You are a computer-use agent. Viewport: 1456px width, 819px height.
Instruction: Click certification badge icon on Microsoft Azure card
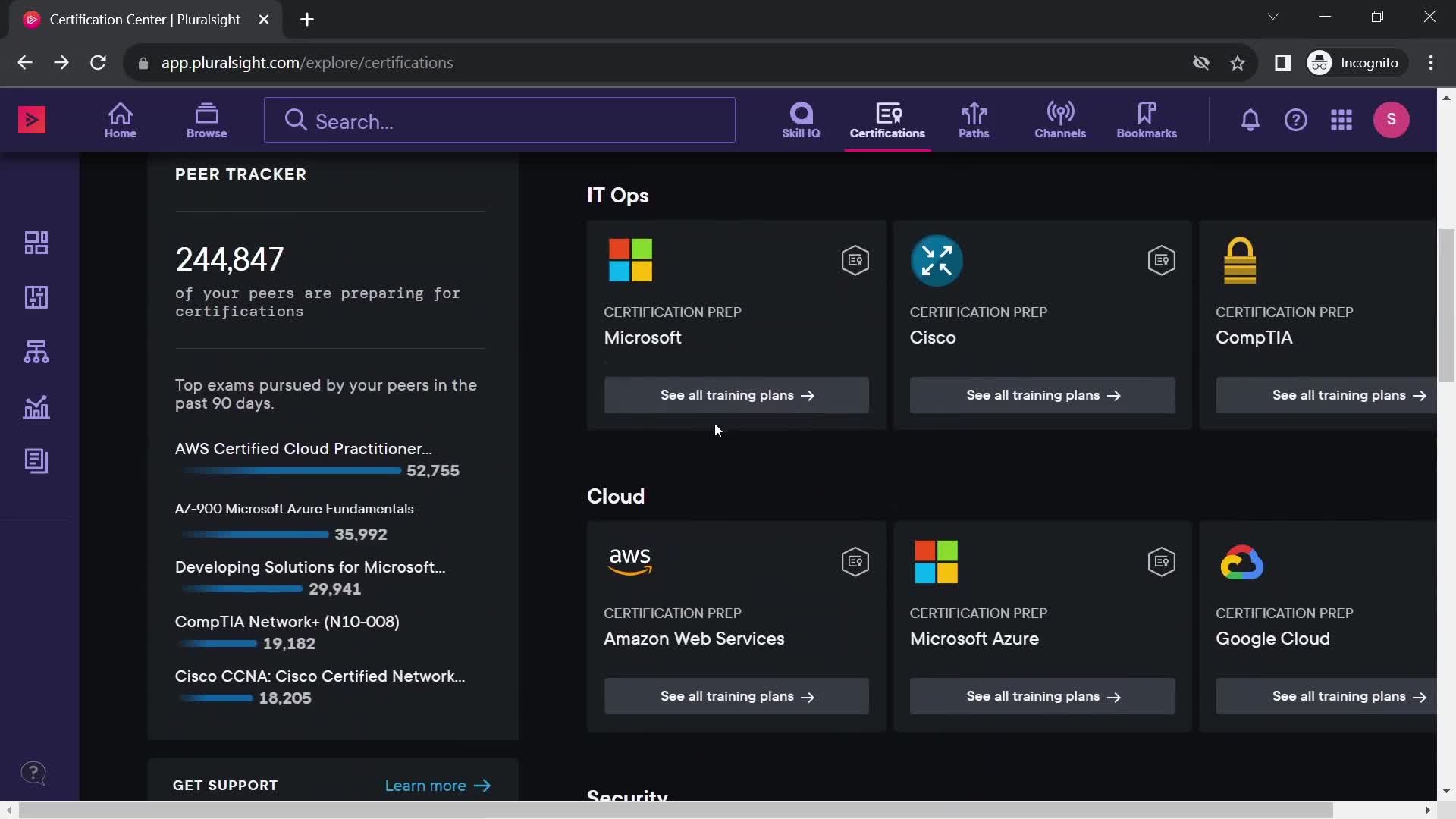click(1161, 562)
